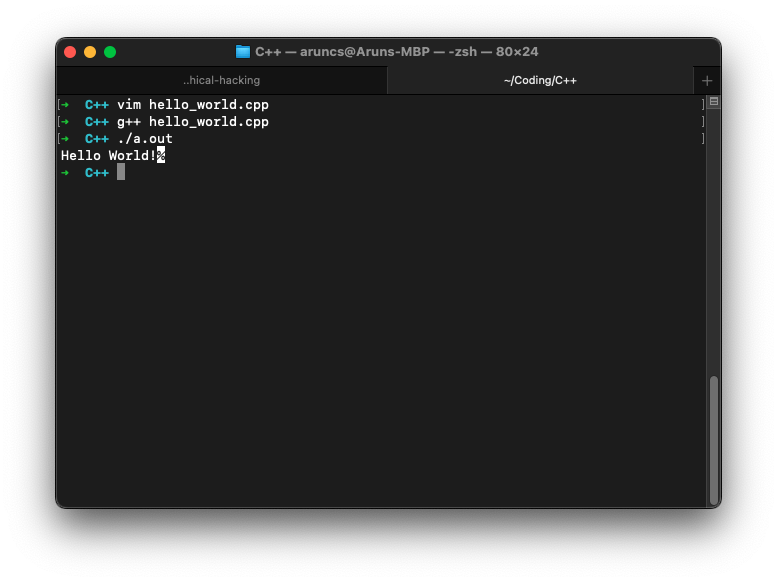Image resolution: width=777 pixels, height=582 pixels.
Task: Click the cyan C++ label on the last prompt
Action: (97, 173)
